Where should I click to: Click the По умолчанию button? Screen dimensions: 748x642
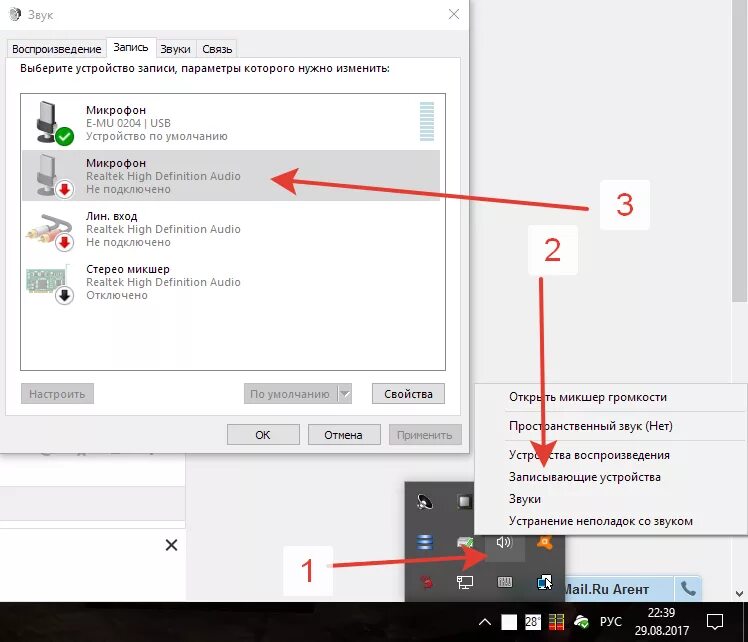(290, 393)
